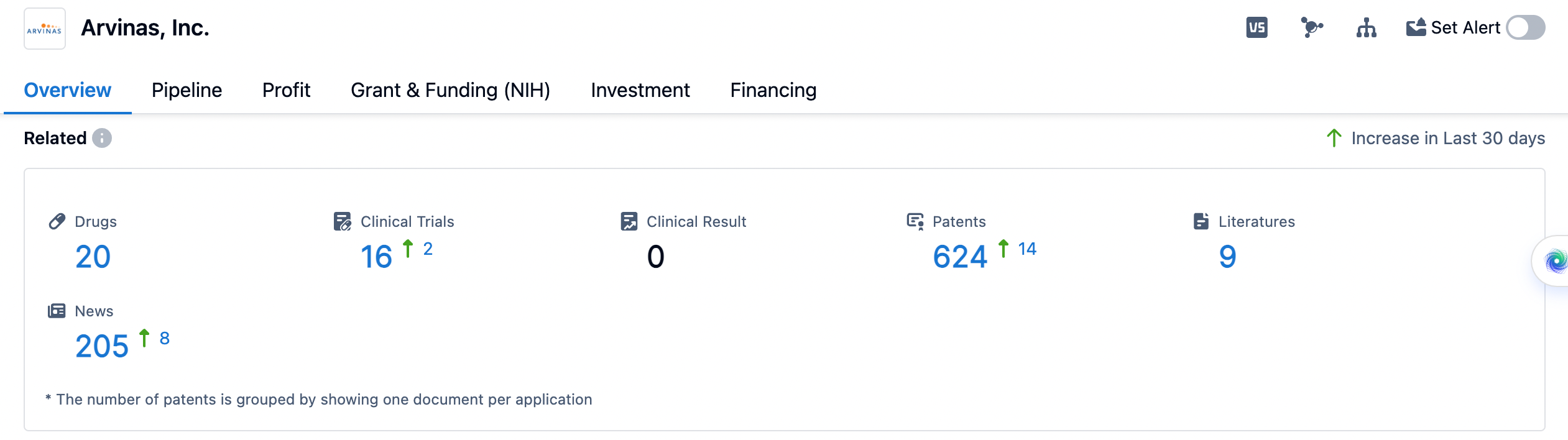
Task: Open the 624 patents count link
Action: click(x=959, y=257)
